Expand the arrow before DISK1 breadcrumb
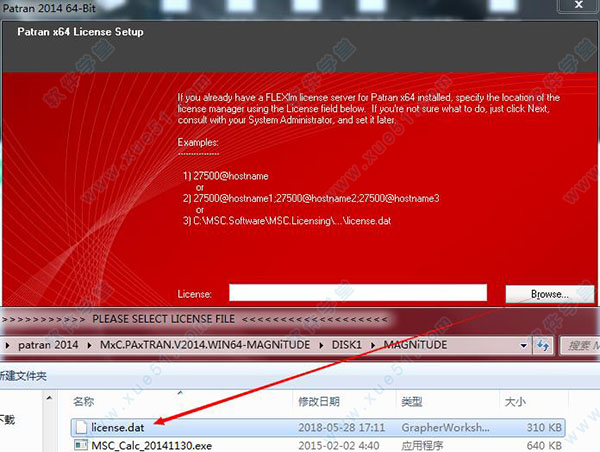This screenshot has height=452, width=600. click(x=321, y=345)
